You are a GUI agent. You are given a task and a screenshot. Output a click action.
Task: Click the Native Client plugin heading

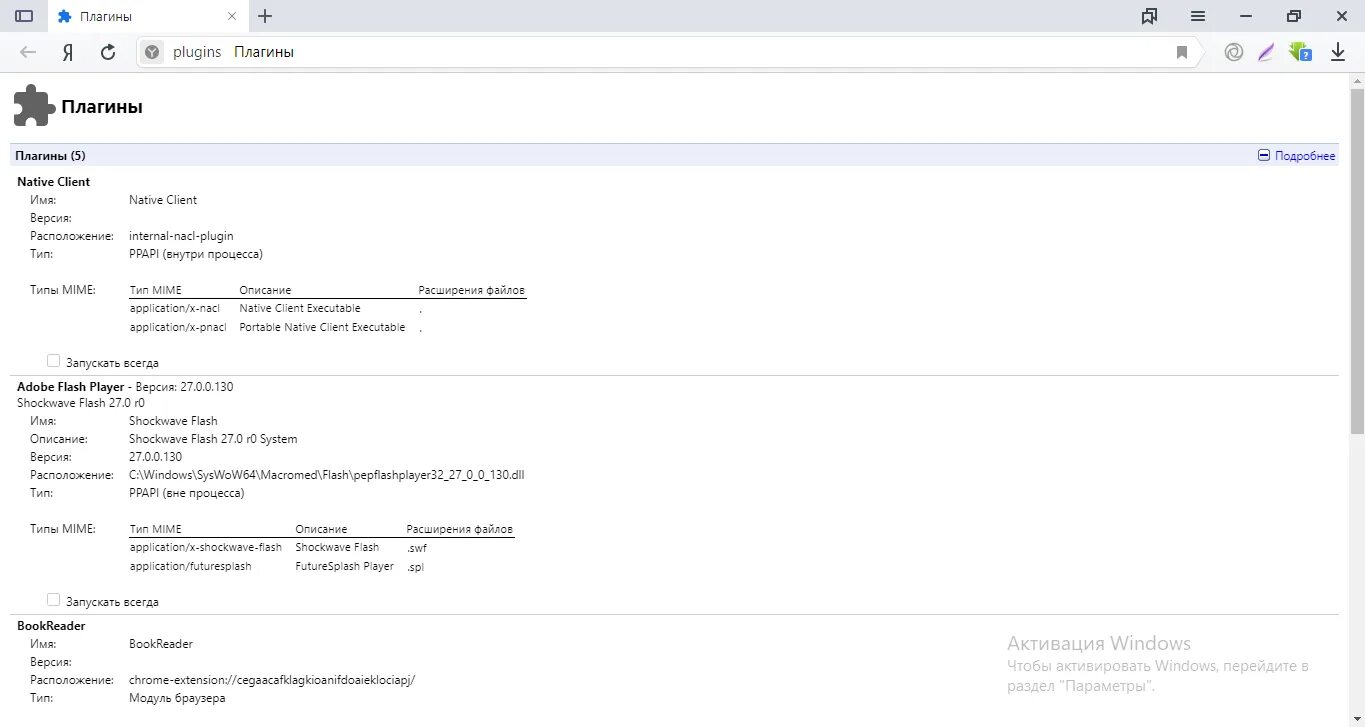point(53,182)
